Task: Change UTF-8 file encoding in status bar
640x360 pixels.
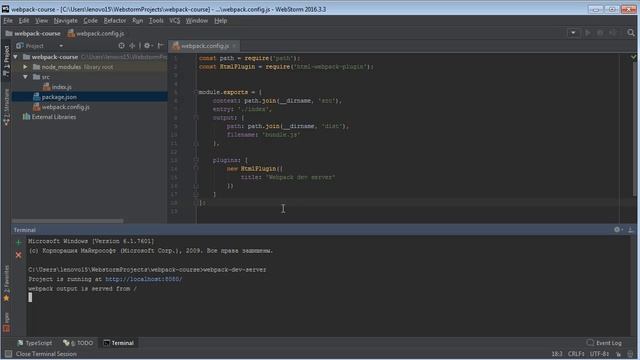Action: pyautogui.click(x=599, y=354)
